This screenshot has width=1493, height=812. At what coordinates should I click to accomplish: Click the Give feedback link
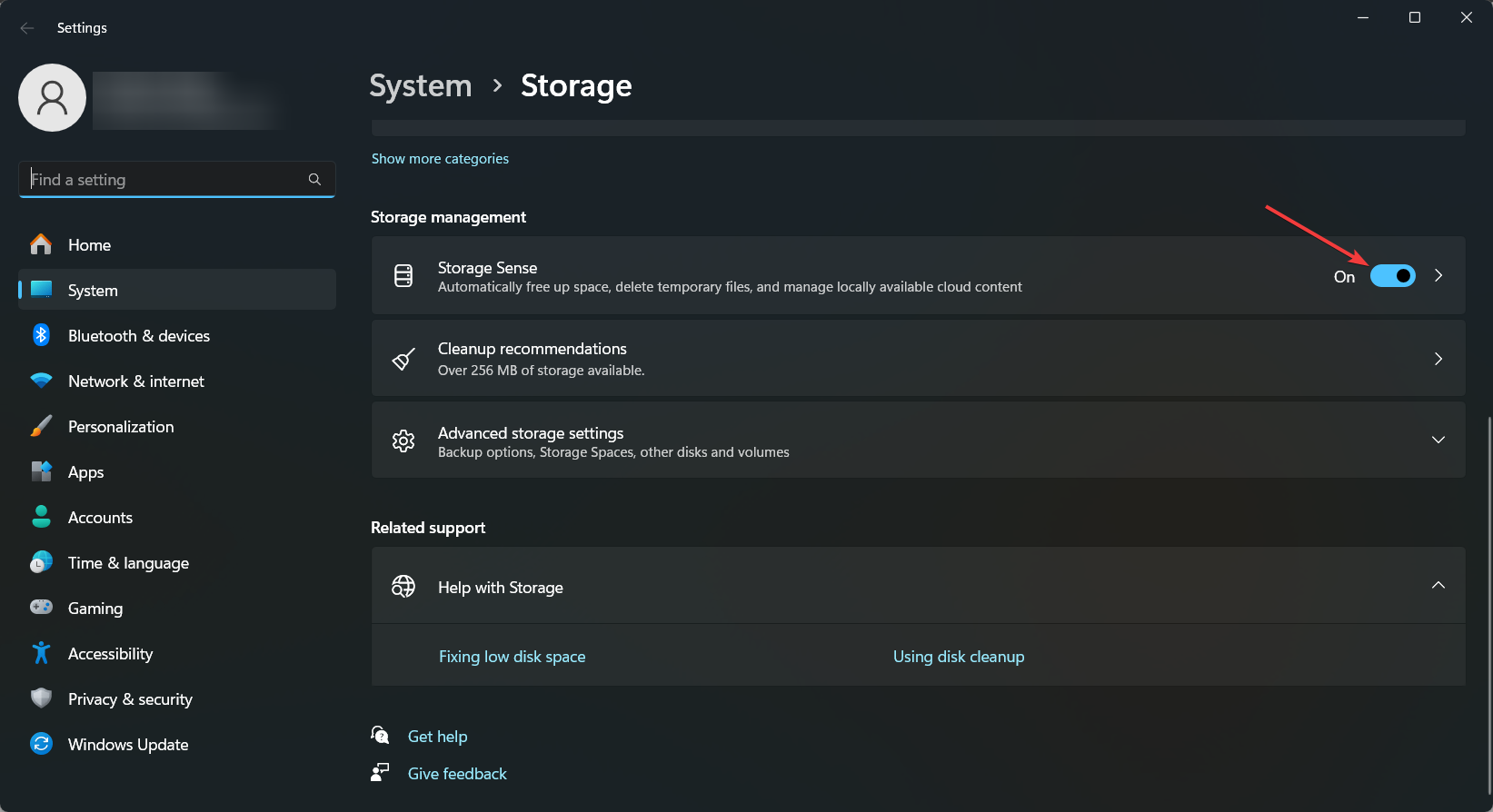click(457, 773)
